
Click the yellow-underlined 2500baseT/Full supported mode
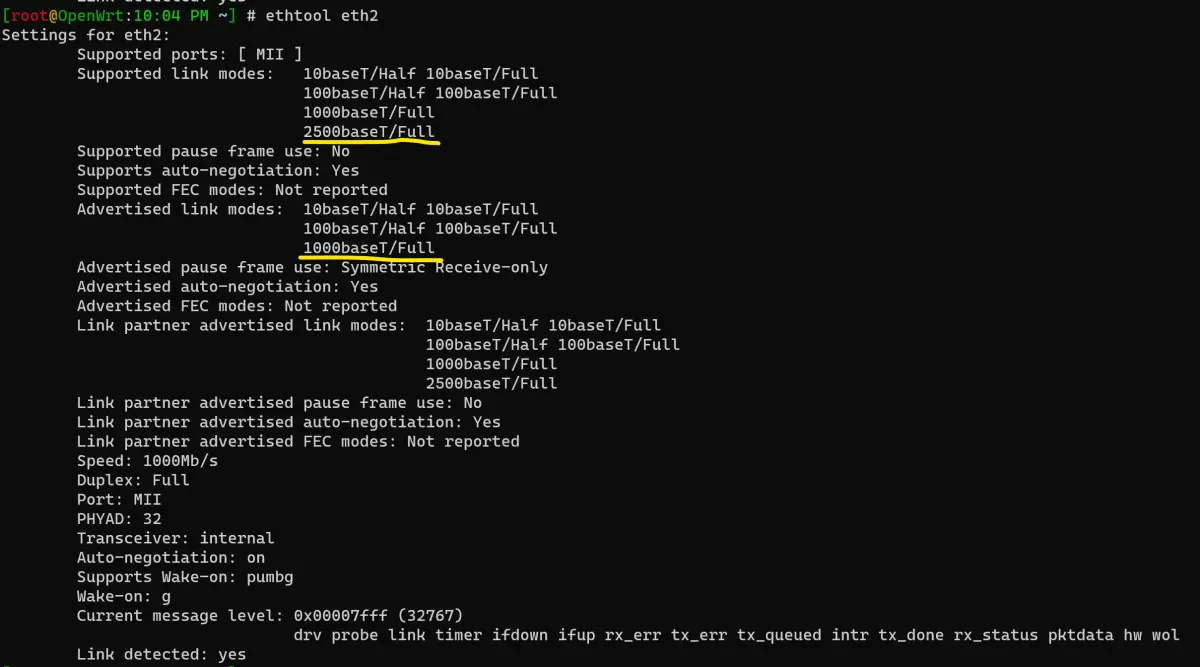coord(369,132)
